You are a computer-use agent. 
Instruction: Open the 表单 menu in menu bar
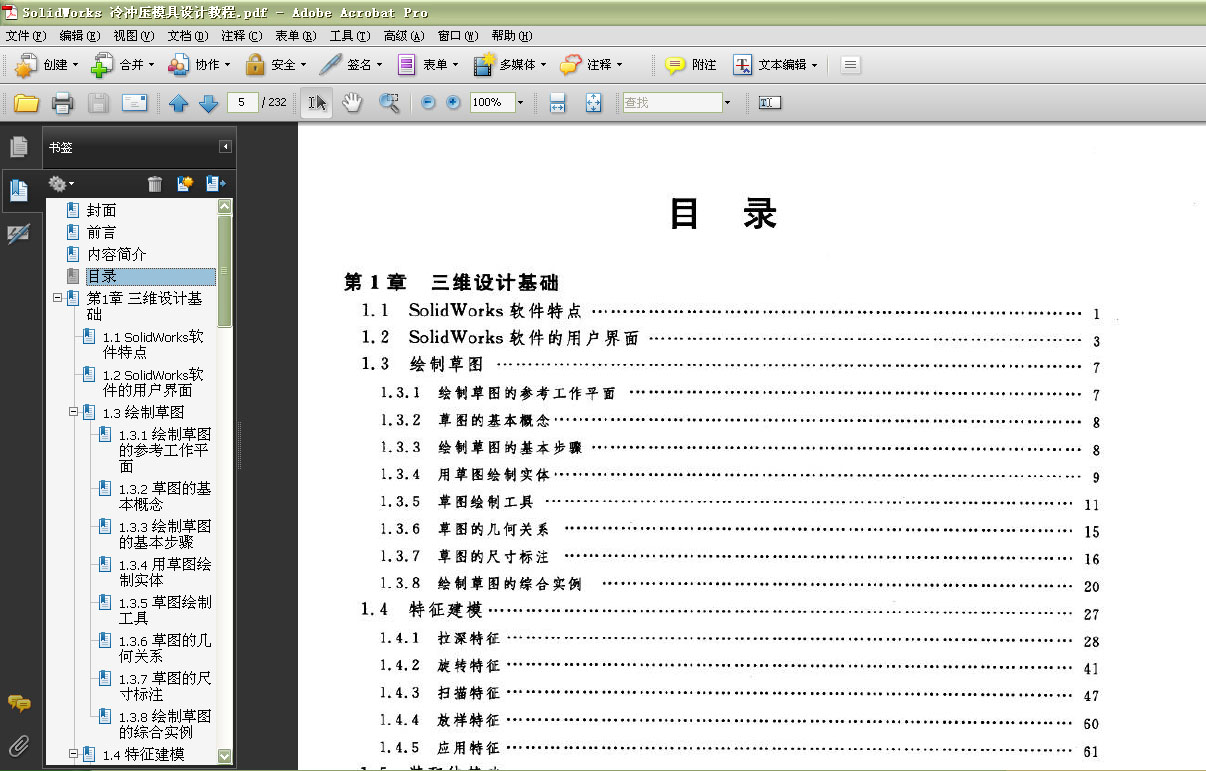(x=296, y=36)
